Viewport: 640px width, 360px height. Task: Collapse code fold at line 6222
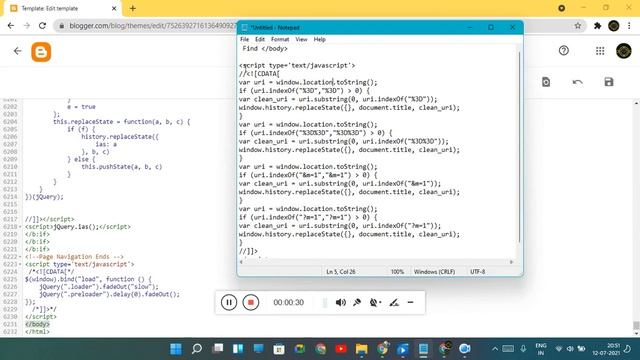[20, 257]
